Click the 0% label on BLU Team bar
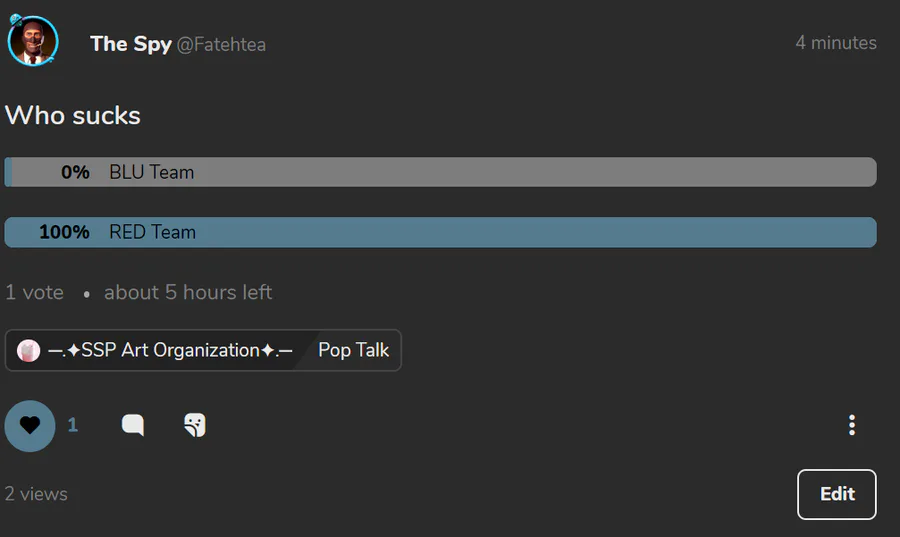The width and height of the screenshot is (900, 537). [75, 172]
